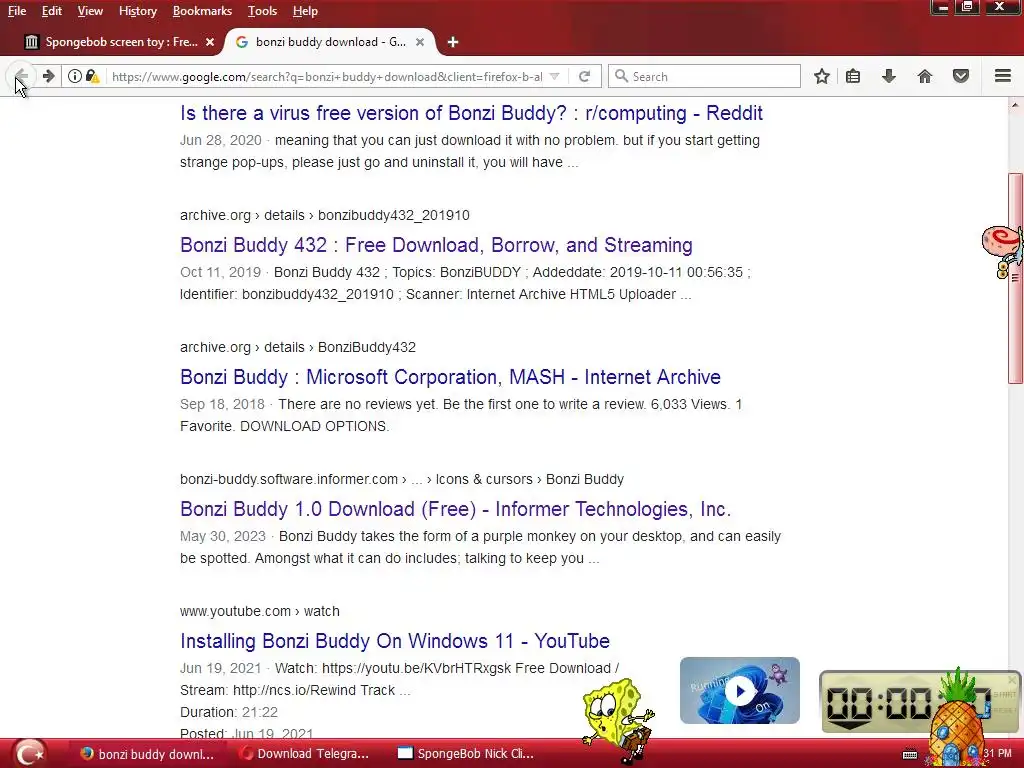
Task: Click the Gary snail screen toy
Action: tap(1002, 252)
